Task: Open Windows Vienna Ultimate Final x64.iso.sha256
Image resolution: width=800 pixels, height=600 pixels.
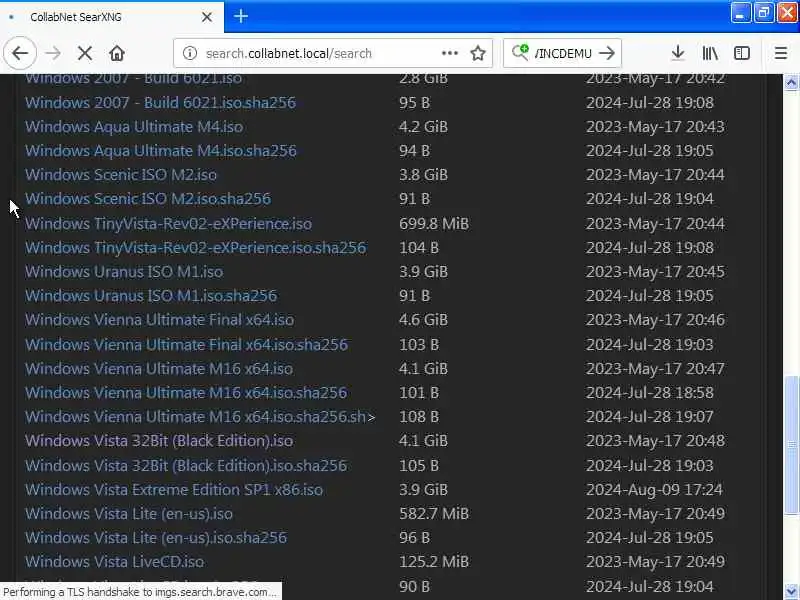Action: pyautogui.click(x=186, y=344)
